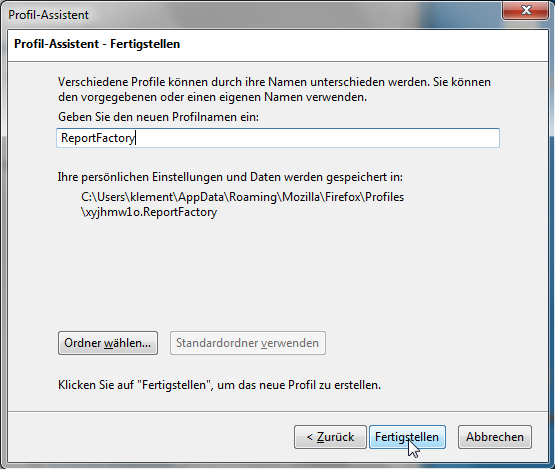Focus the profile name input field
The height and width of the screenshot is (469, 555).
pyautogui.click(x=278, y=138)
